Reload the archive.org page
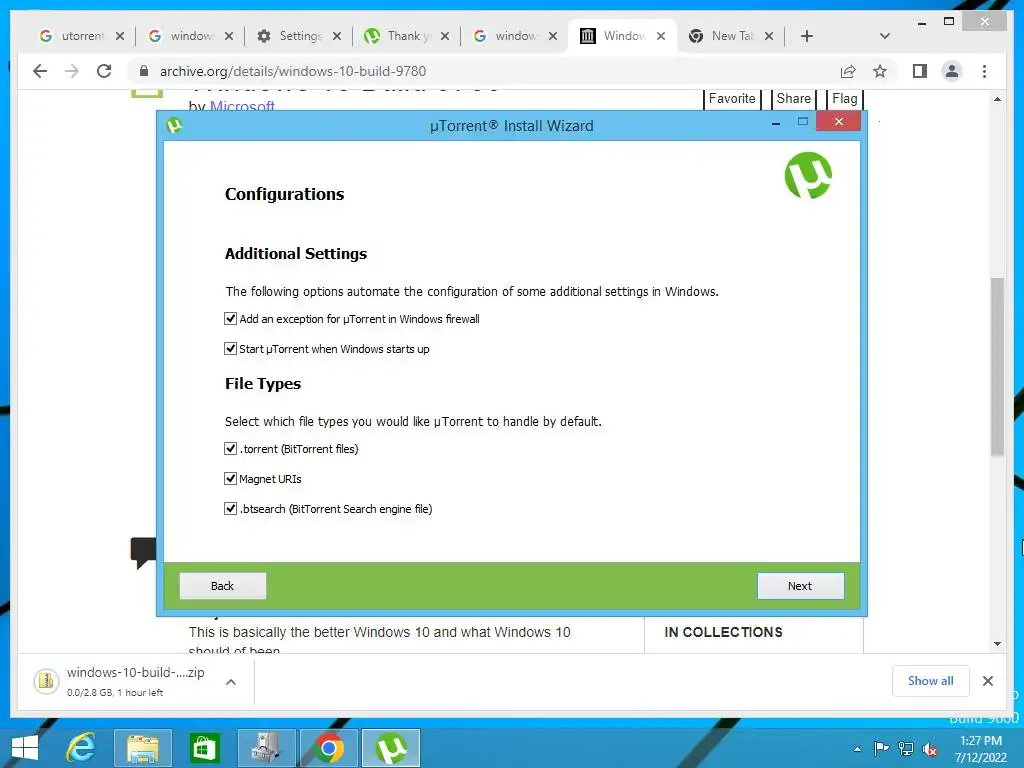 (x=104, y=71)
